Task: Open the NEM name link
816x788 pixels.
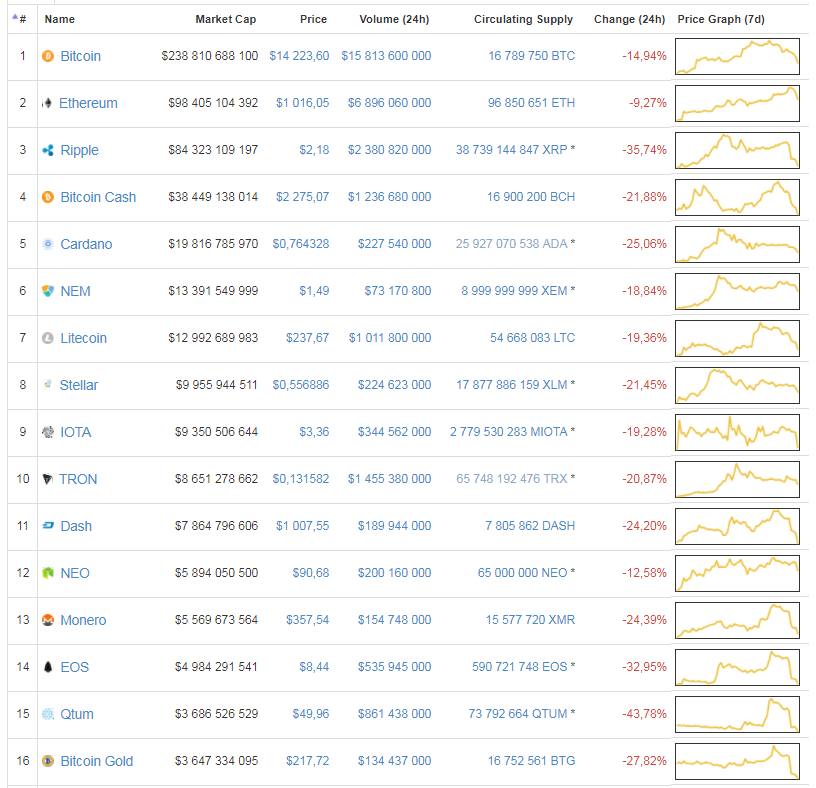Action: [x=75, y=291]
